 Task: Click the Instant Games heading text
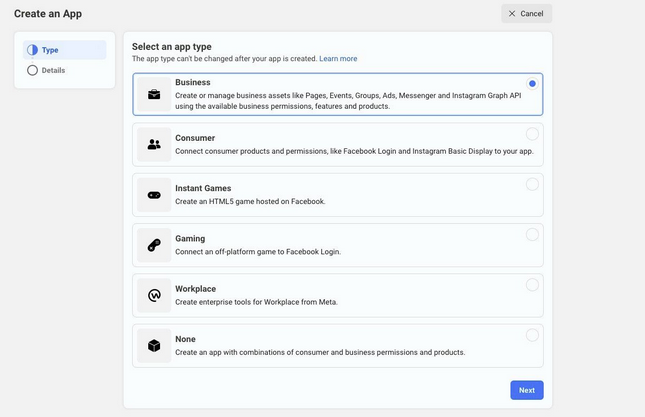203,188
